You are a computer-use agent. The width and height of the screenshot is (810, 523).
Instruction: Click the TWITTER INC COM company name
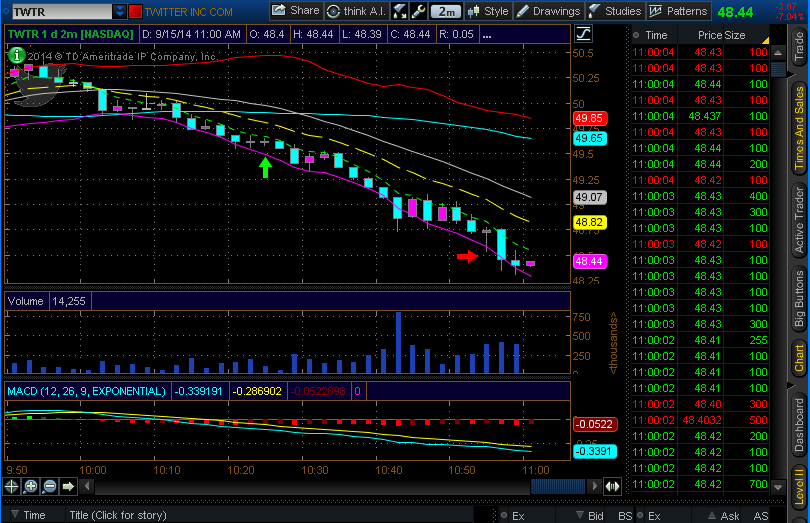(188, 12)
